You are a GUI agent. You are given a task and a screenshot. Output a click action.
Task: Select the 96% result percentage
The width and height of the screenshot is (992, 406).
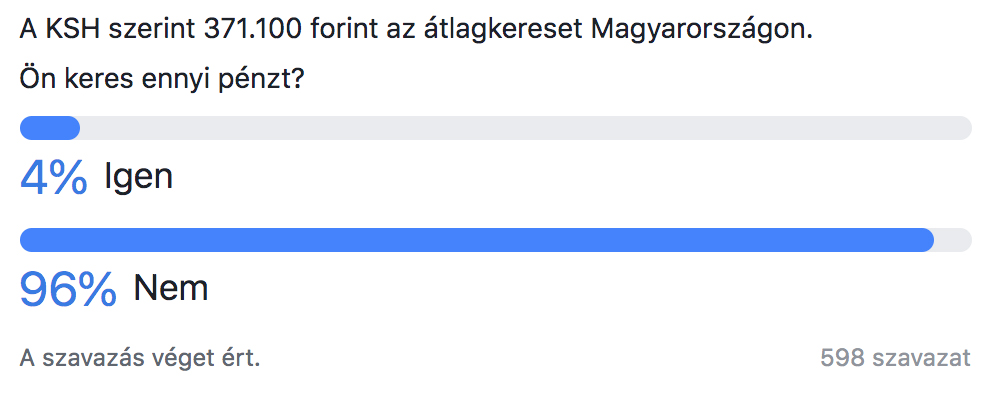pos(68,289)
